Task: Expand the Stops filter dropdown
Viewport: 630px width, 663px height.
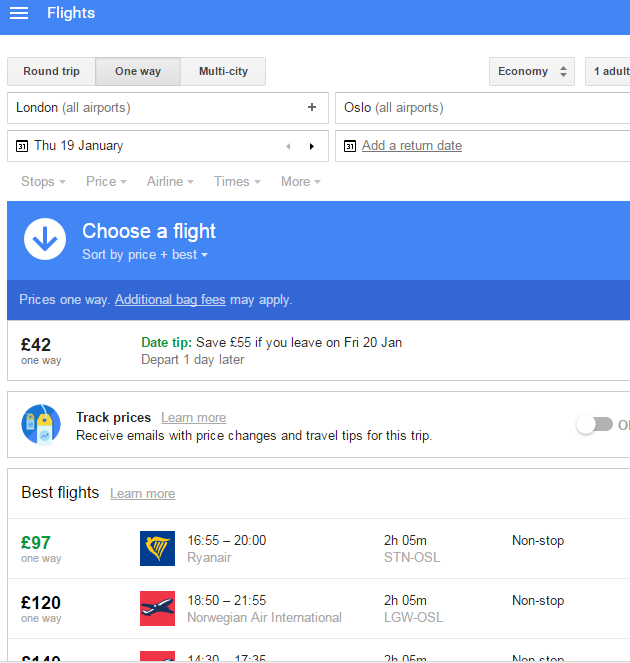Action: pyautogui.click(x=43, y=181)
